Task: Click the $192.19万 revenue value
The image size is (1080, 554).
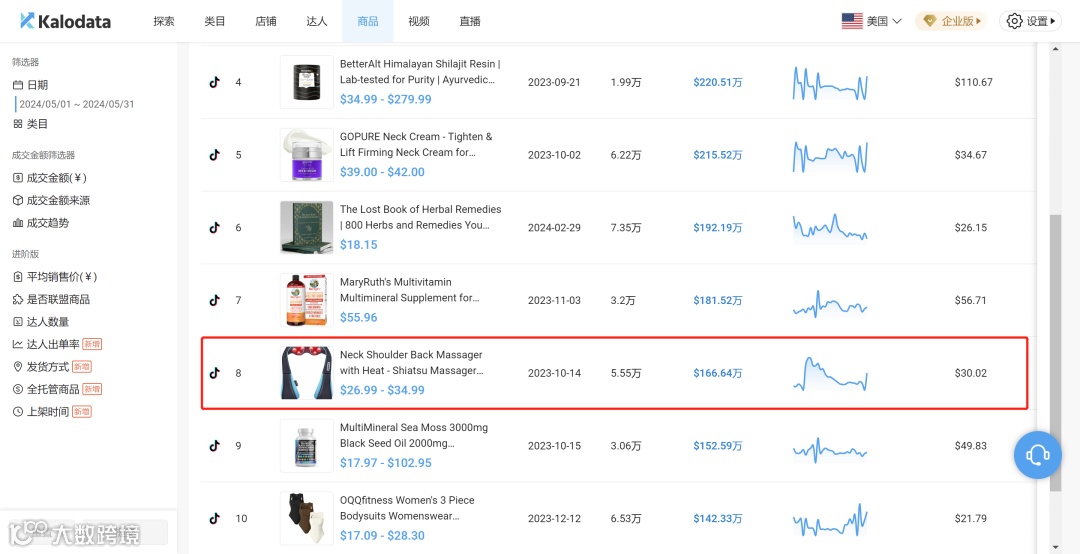Action: pos(718,227)
